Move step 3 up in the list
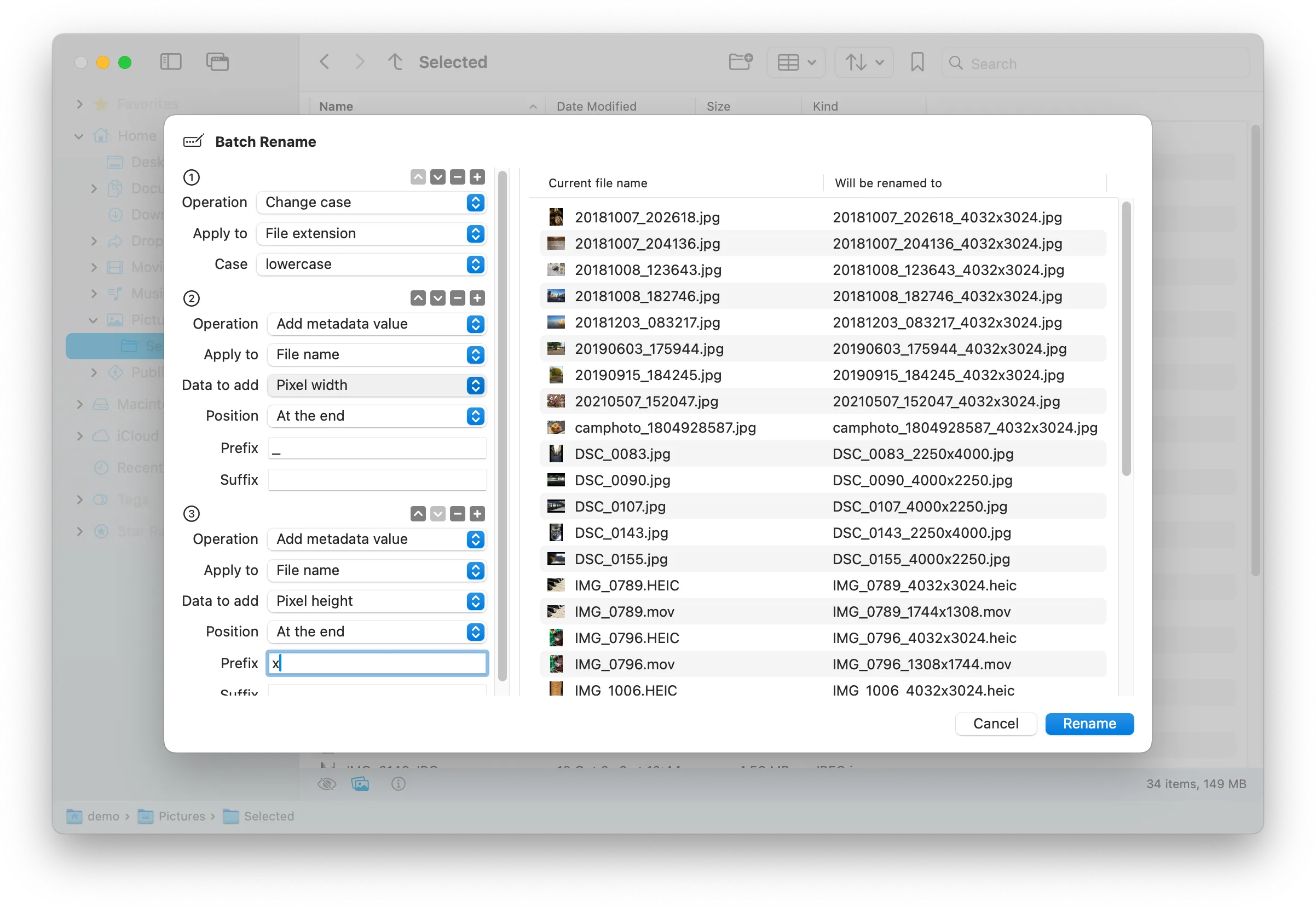1316x907 pixels. pos(418,514)
